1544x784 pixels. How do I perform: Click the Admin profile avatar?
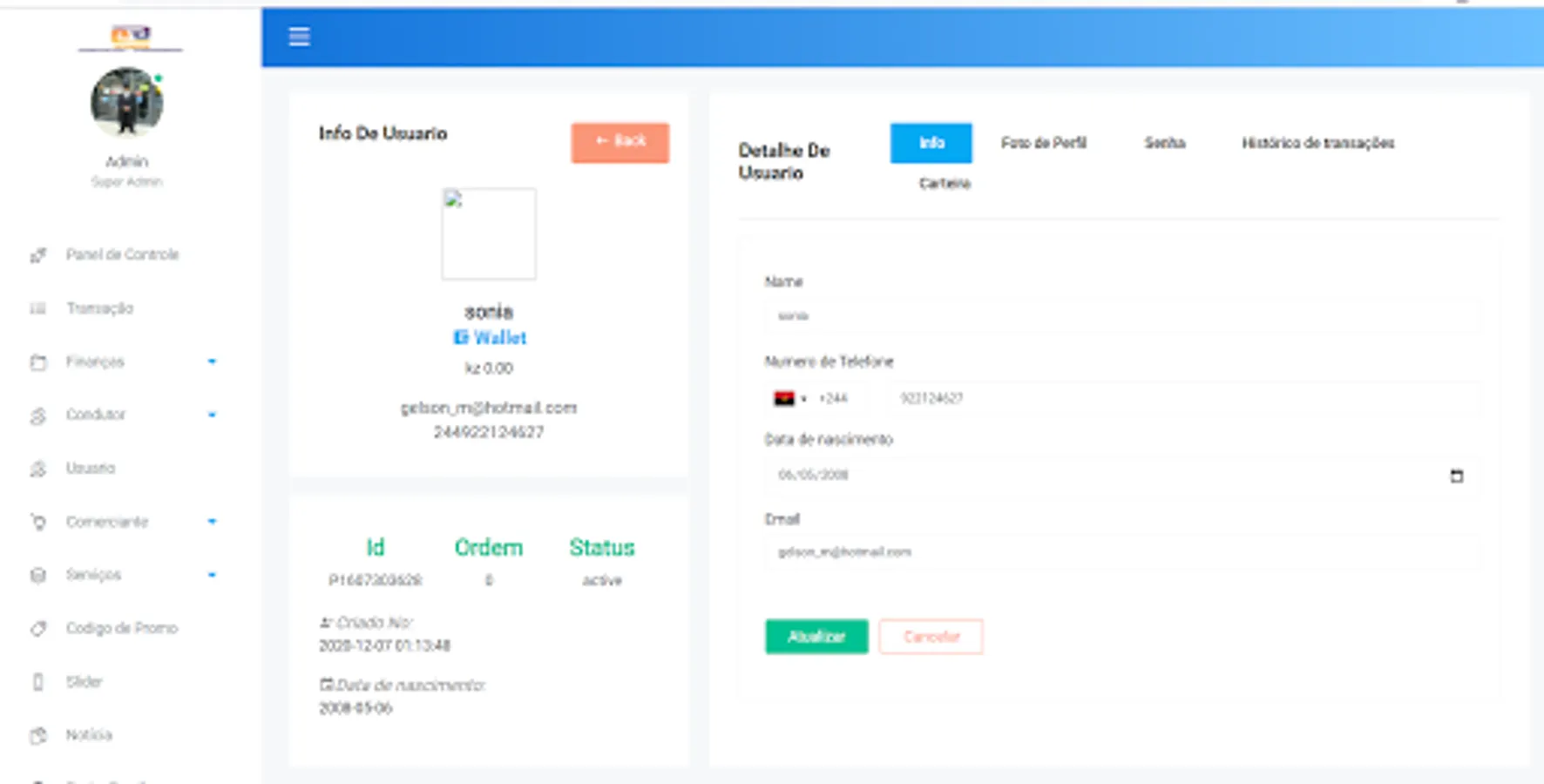(127, 103)
